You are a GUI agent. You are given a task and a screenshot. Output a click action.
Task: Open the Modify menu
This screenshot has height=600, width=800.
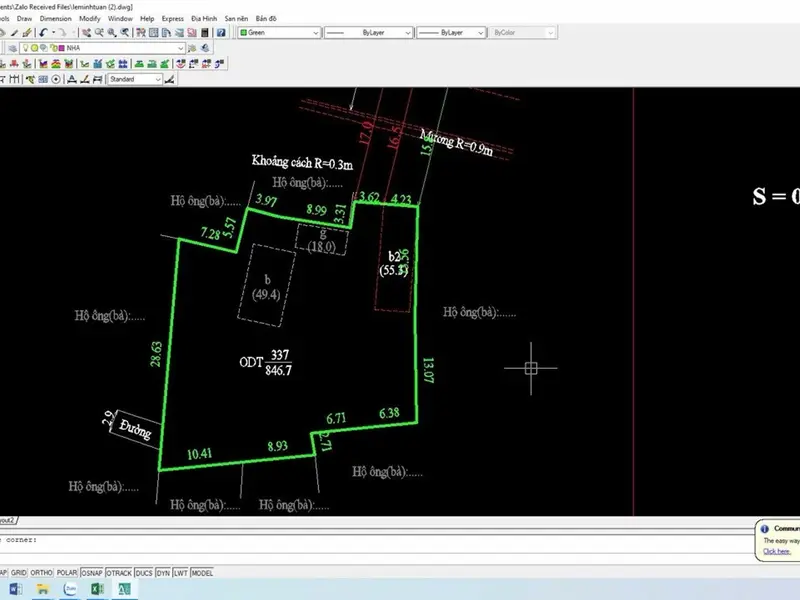[90, 18]
